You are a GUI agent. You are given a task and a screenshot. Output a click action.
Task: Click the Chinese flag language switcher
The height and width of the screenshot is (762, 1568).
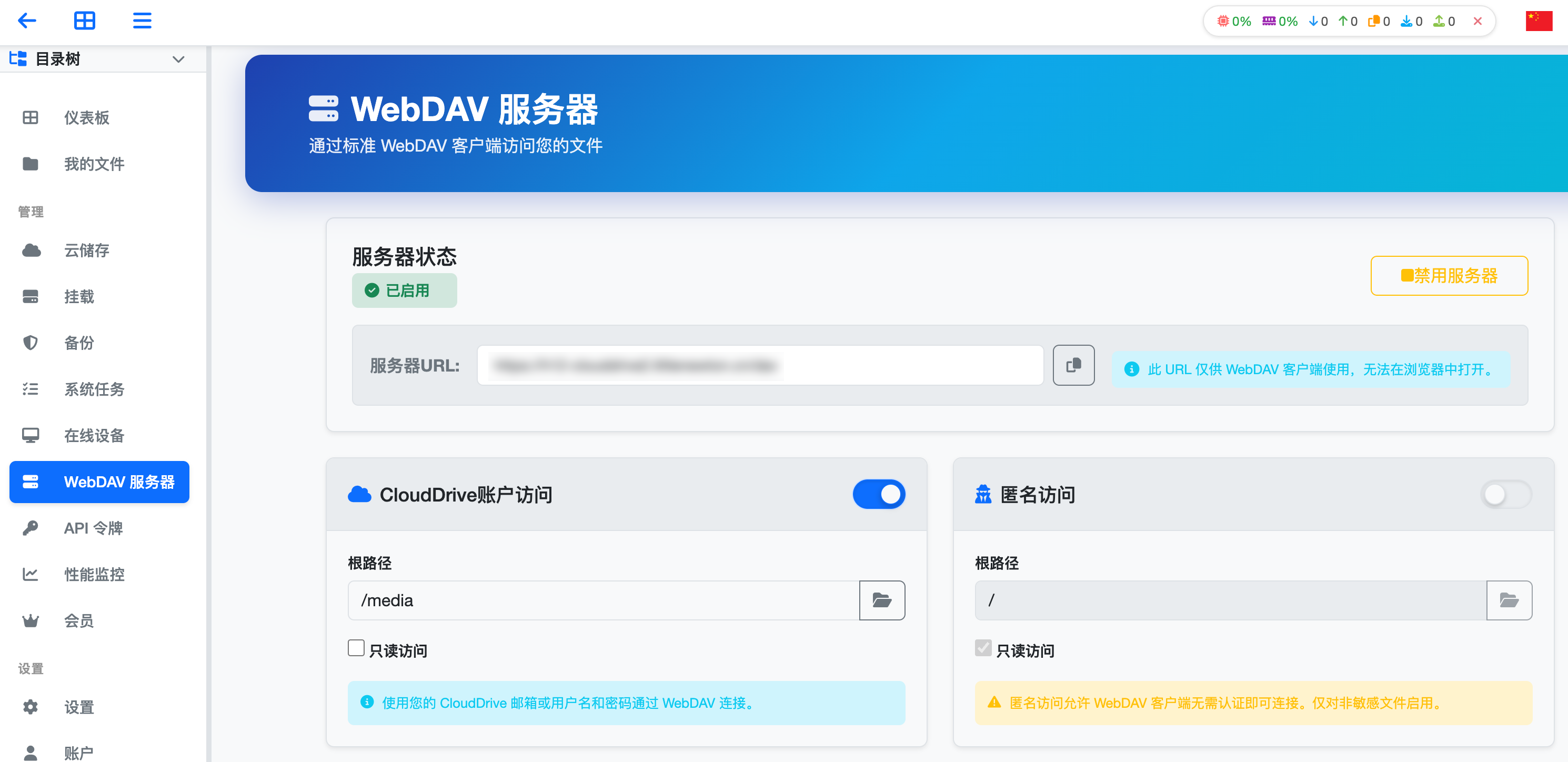tap(1539, 21)
